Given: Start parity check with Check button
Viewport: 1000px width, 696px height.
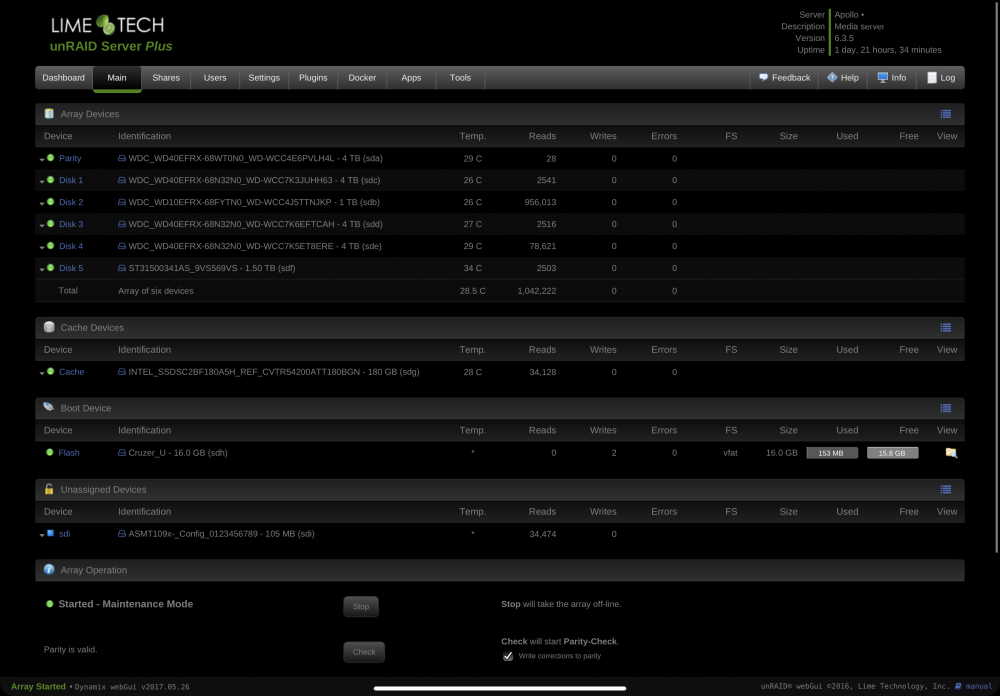Looking at the screenshot, I should [x=364, y=652].
